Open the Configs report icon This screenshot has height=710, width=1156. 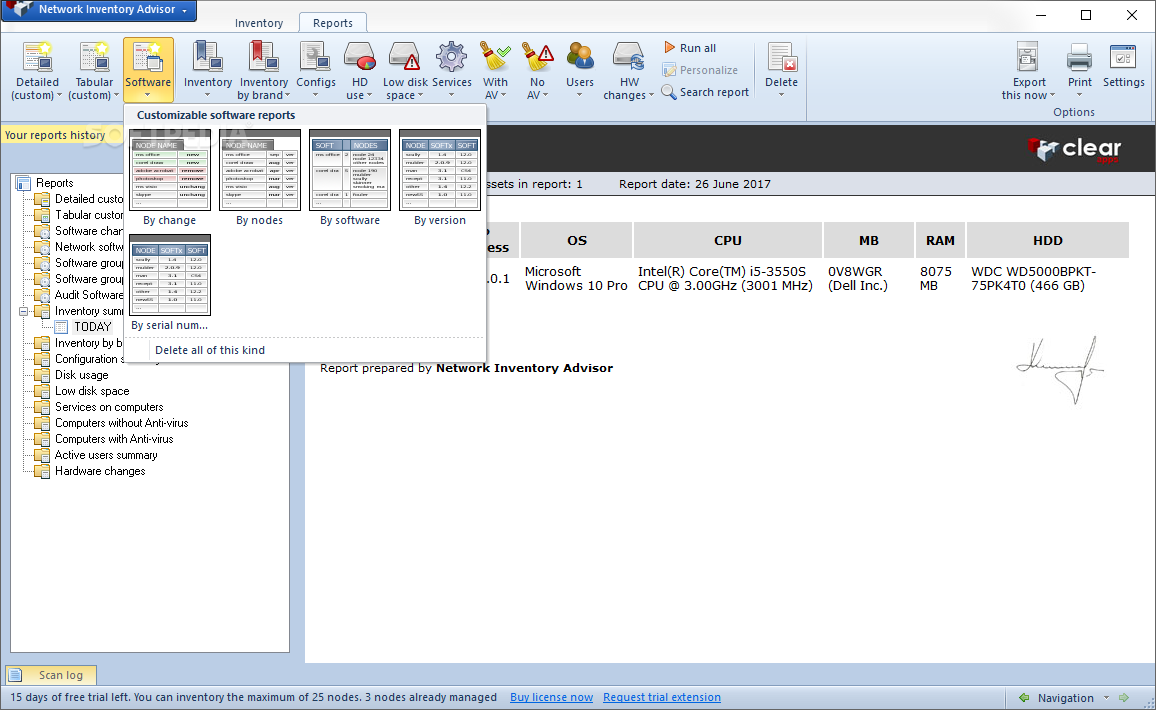316,57
